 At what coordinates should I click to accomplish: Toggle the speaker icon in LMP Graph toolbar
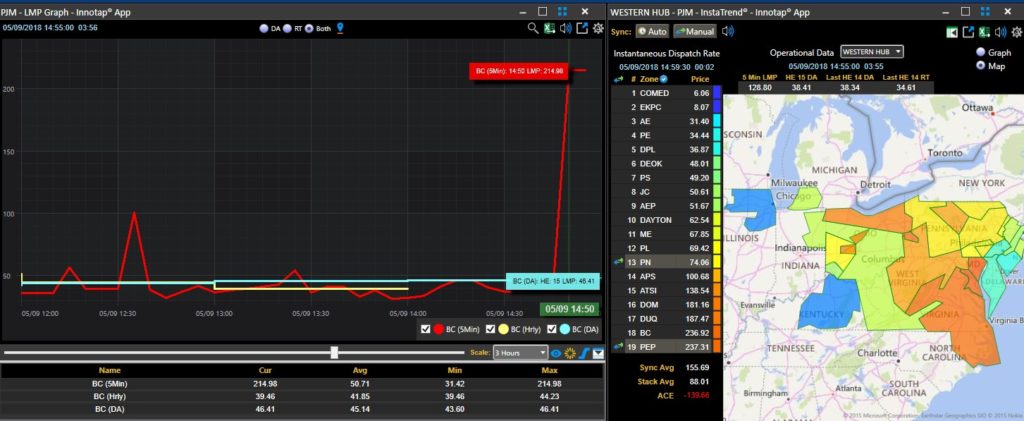pyautogui.click(x=566, y=28)
